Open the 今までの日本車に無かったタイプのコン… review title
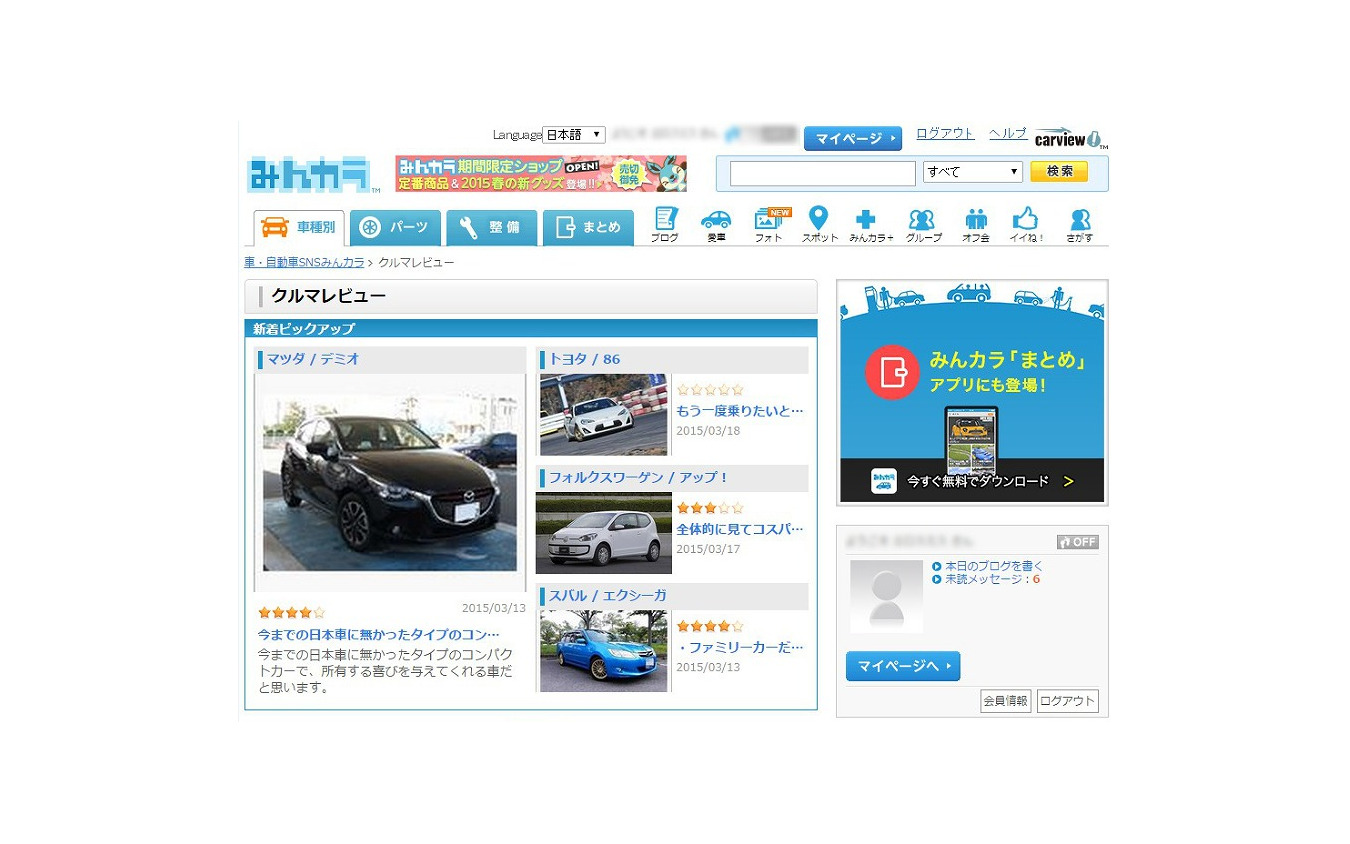 [x=378, y=634]
